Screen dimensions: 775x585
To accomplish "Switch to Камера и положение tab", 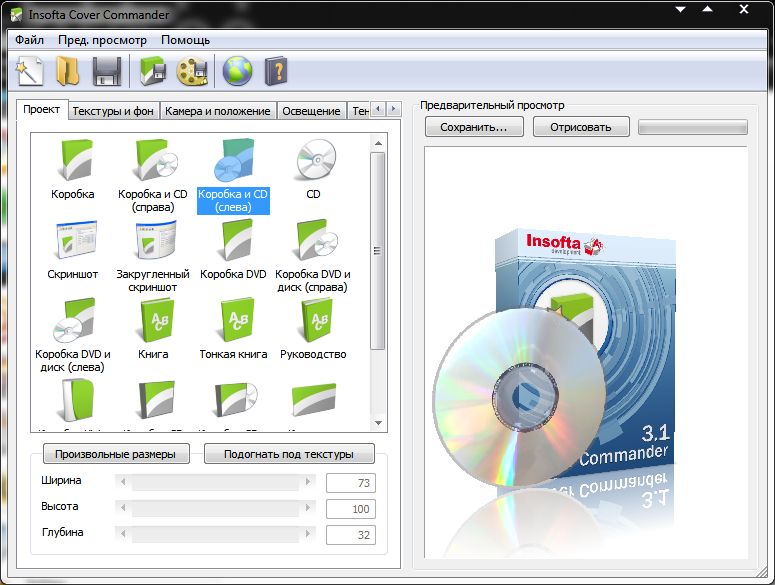I will tap(217, 111).
